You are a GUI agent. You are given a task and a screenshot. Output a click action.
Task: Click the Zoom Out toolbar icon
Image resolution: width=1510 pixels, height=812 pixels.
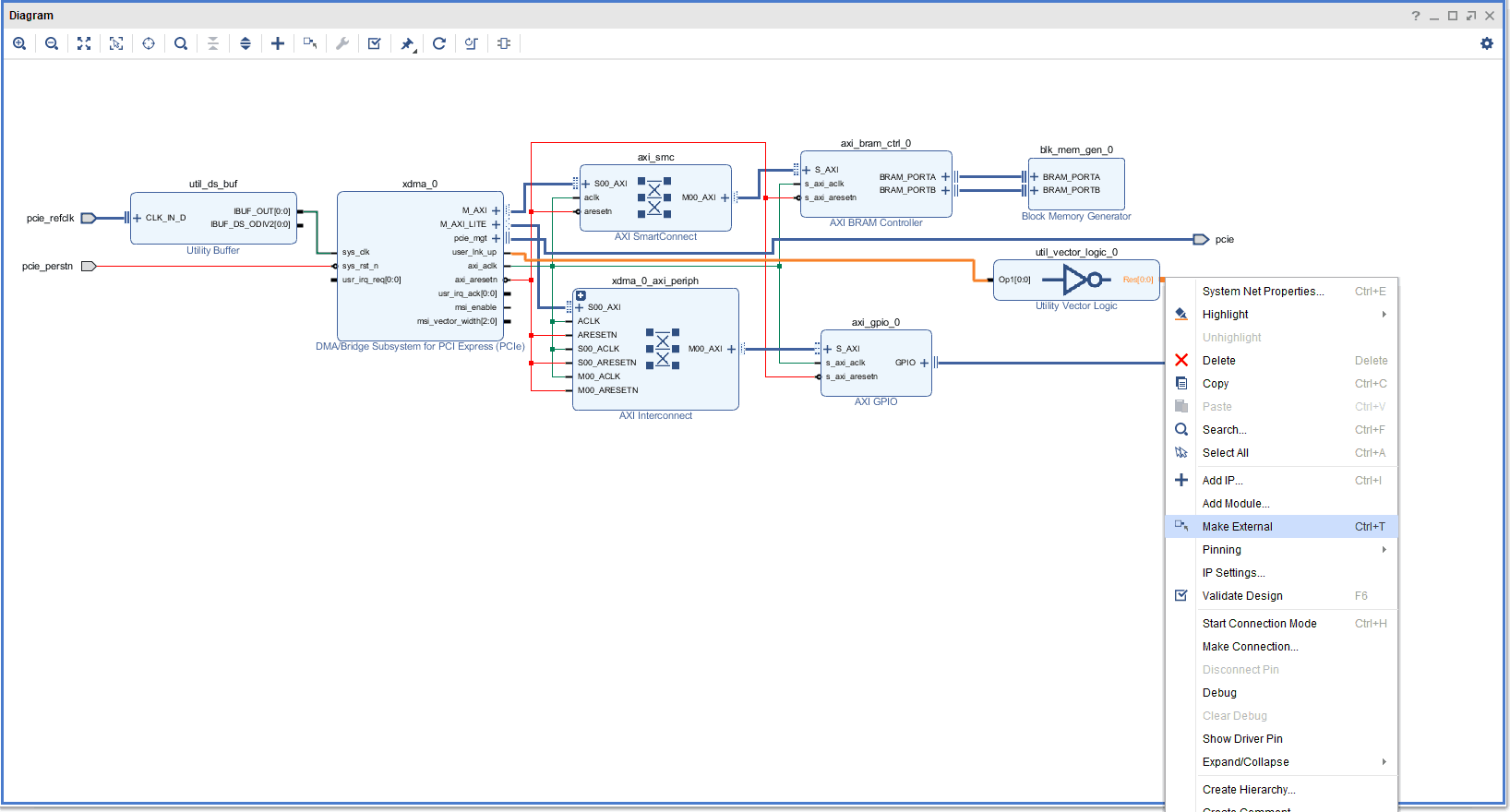point(52,43)
